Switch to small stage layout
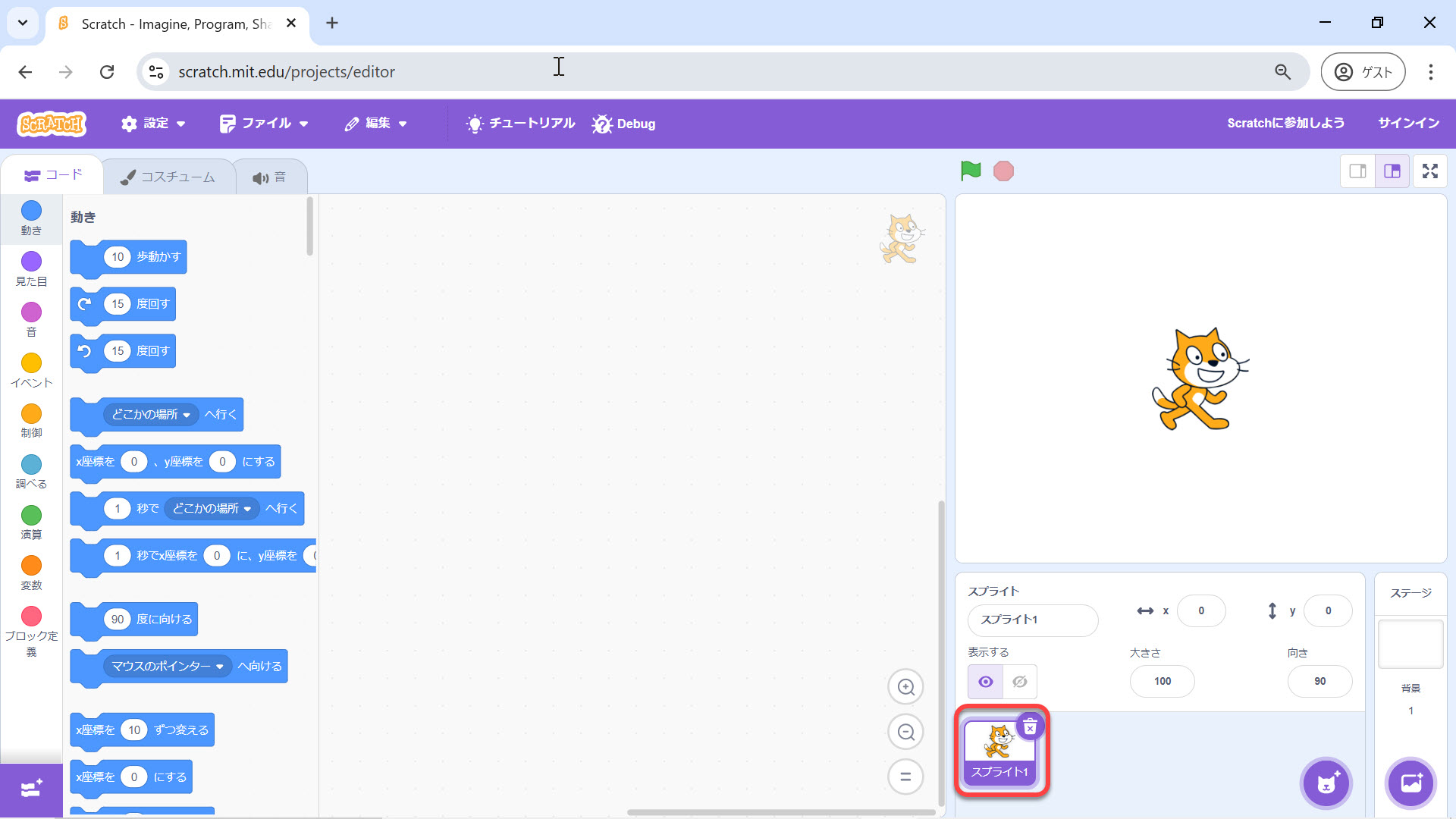 1357,171
